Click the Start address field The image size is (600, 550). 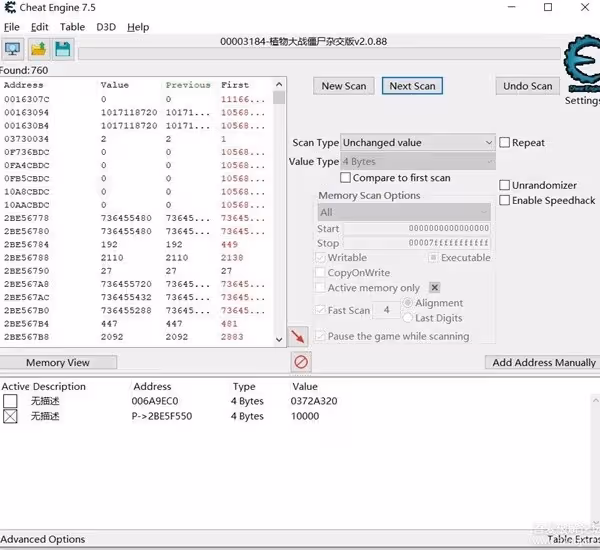(417, 228)
